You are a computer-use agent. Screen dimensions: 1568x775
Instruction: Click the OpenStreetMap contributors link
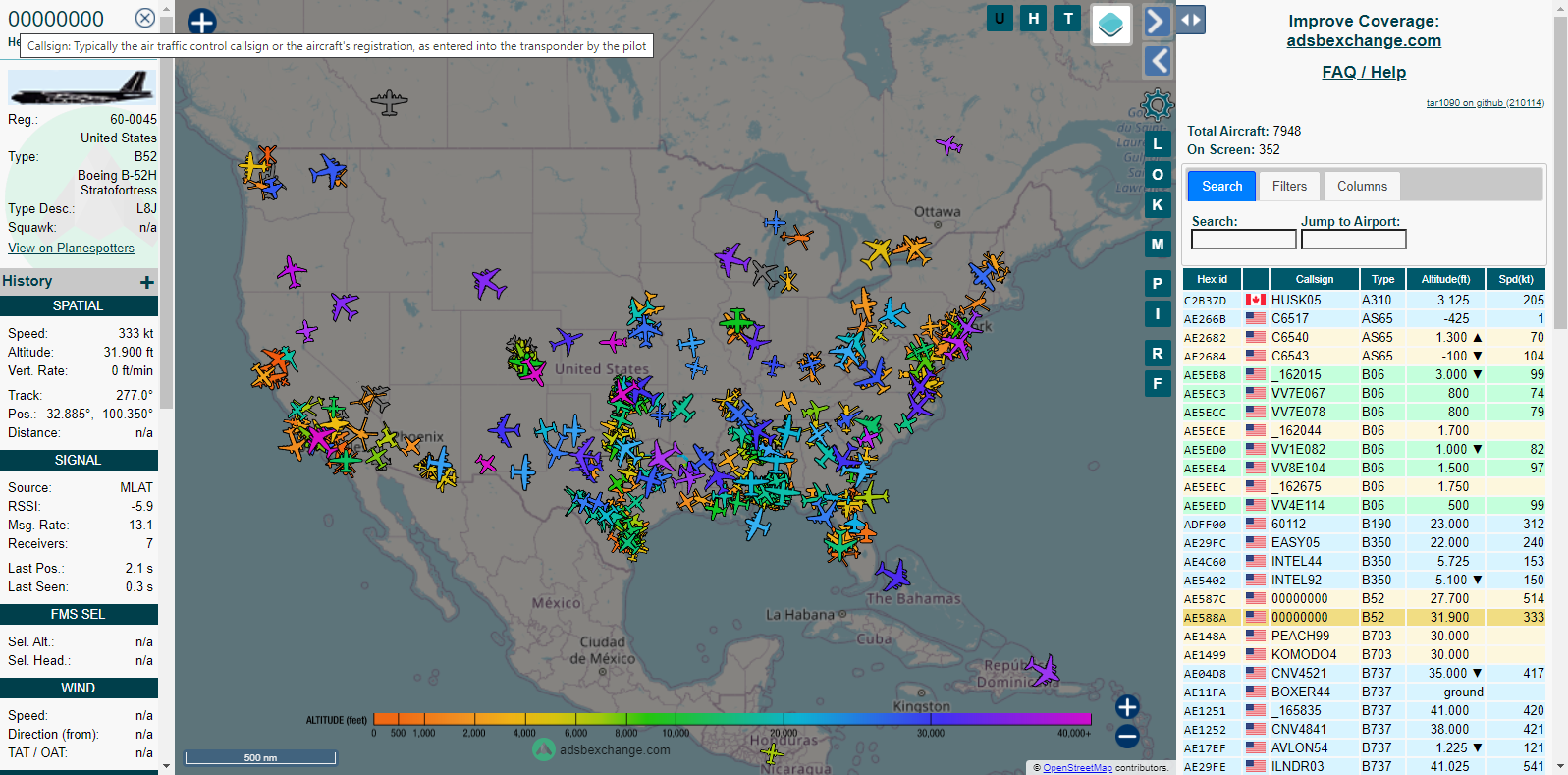(1077, 768)
